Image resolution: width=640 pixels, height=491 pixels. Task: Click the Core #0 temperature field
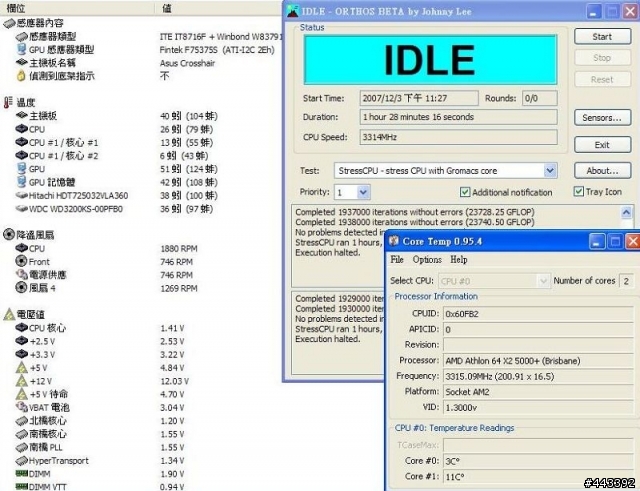point(538,461)
